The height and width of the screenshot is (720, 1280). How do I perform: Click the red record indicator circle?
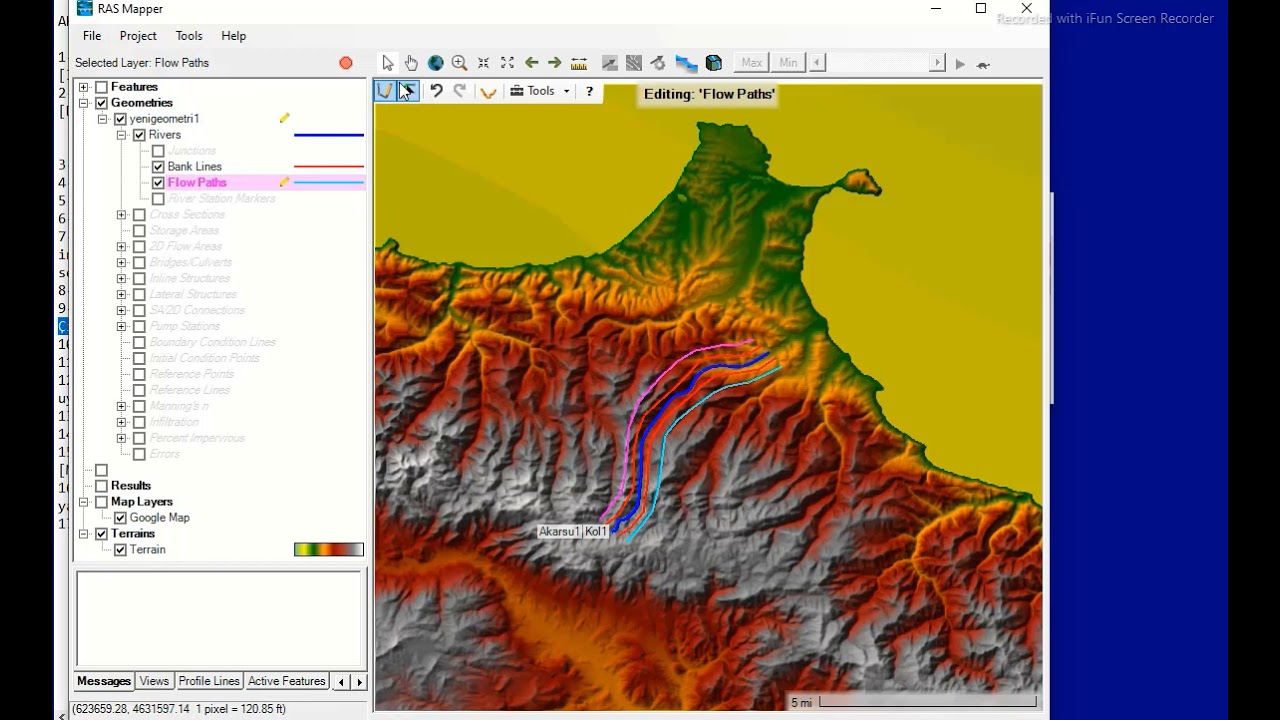pos(346,63)
